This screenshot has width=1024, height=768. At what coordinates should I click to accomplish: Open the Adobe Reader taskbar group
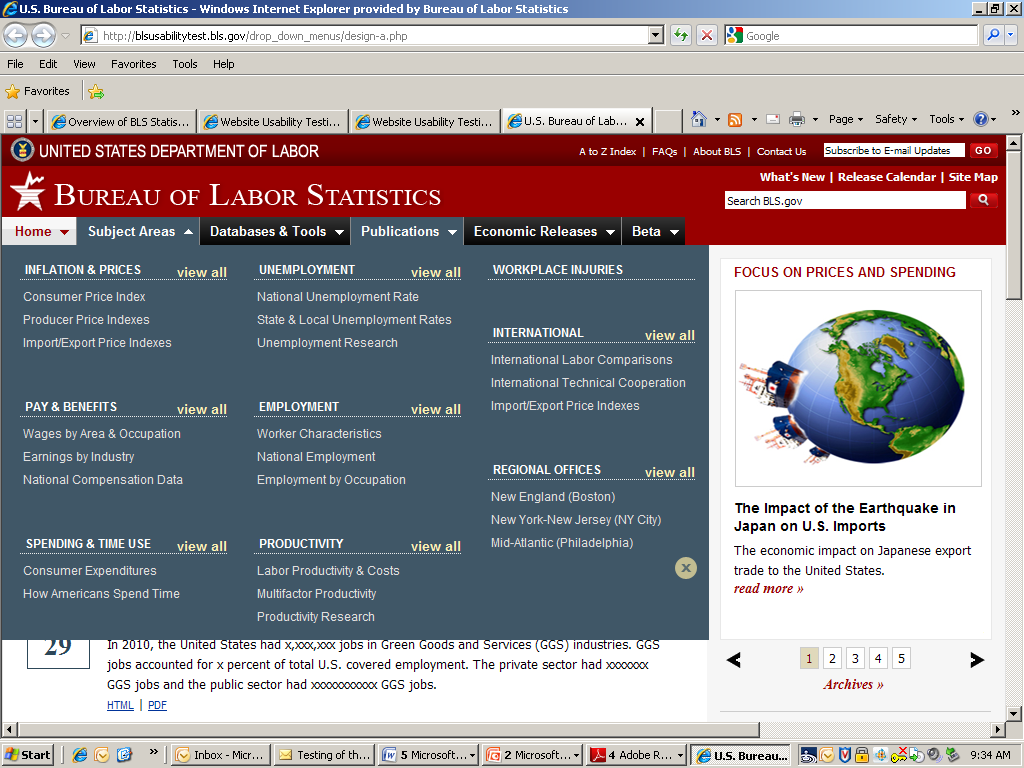(636, 755)
